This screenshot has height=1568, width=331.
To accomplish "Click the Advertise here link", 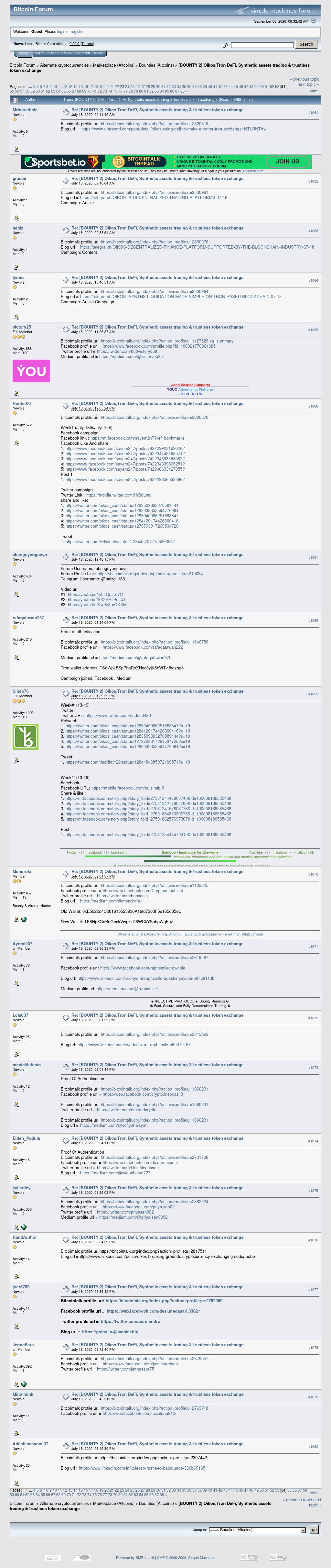I will 253,171.
